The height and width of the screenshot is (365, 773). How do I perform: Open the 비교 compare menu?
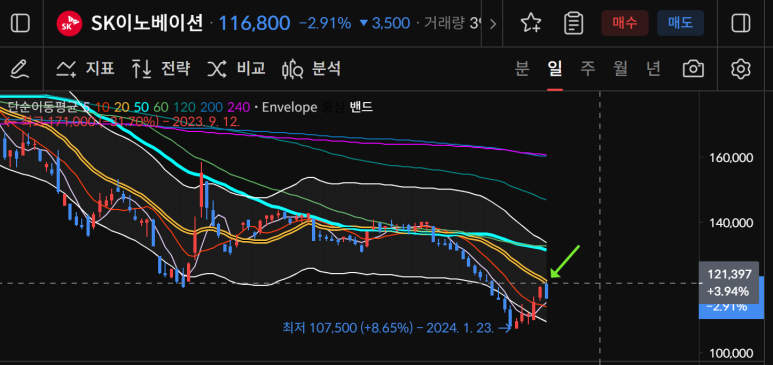[236, 69]
